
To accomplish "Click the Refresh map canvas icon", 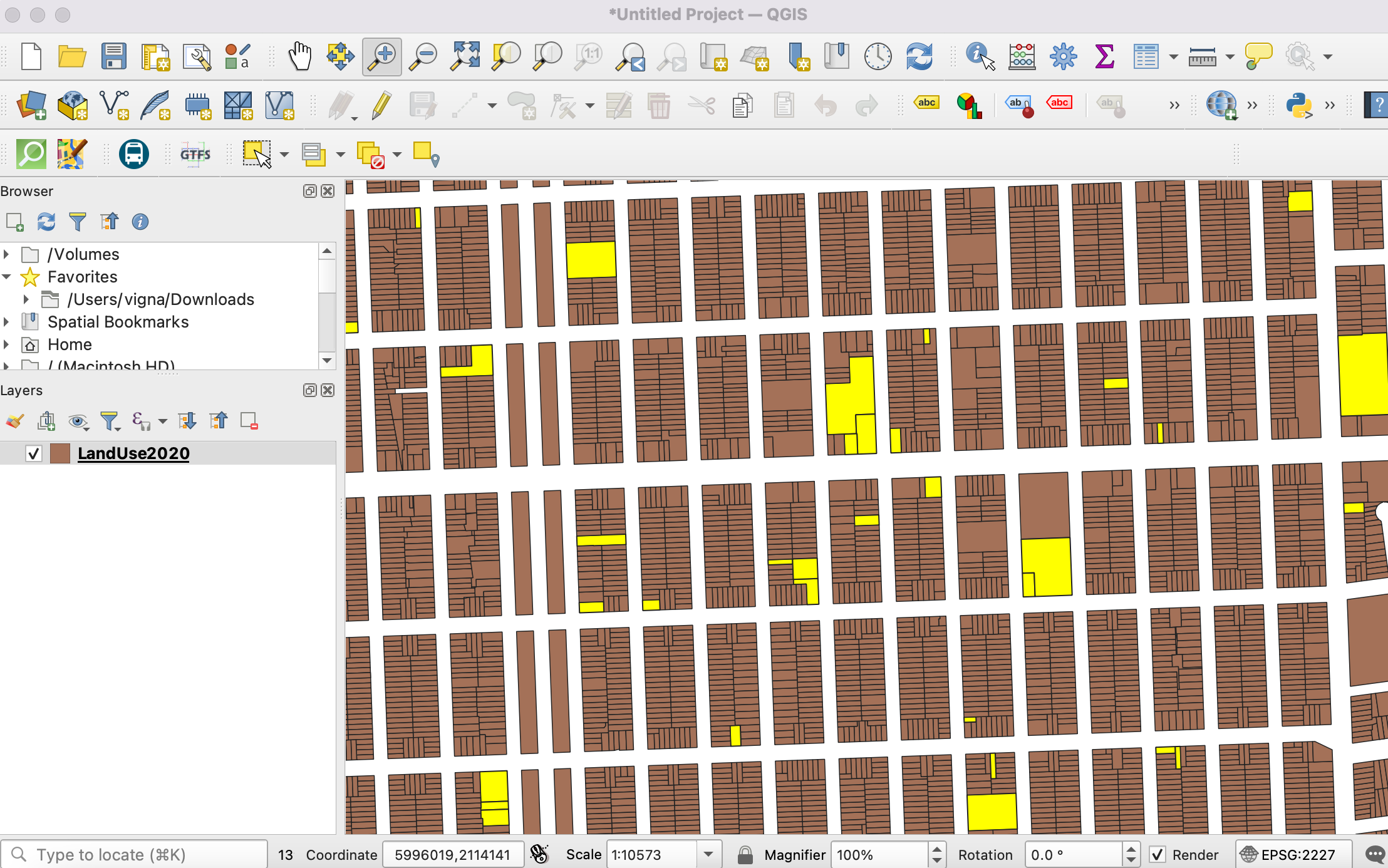I will (919, 56).
